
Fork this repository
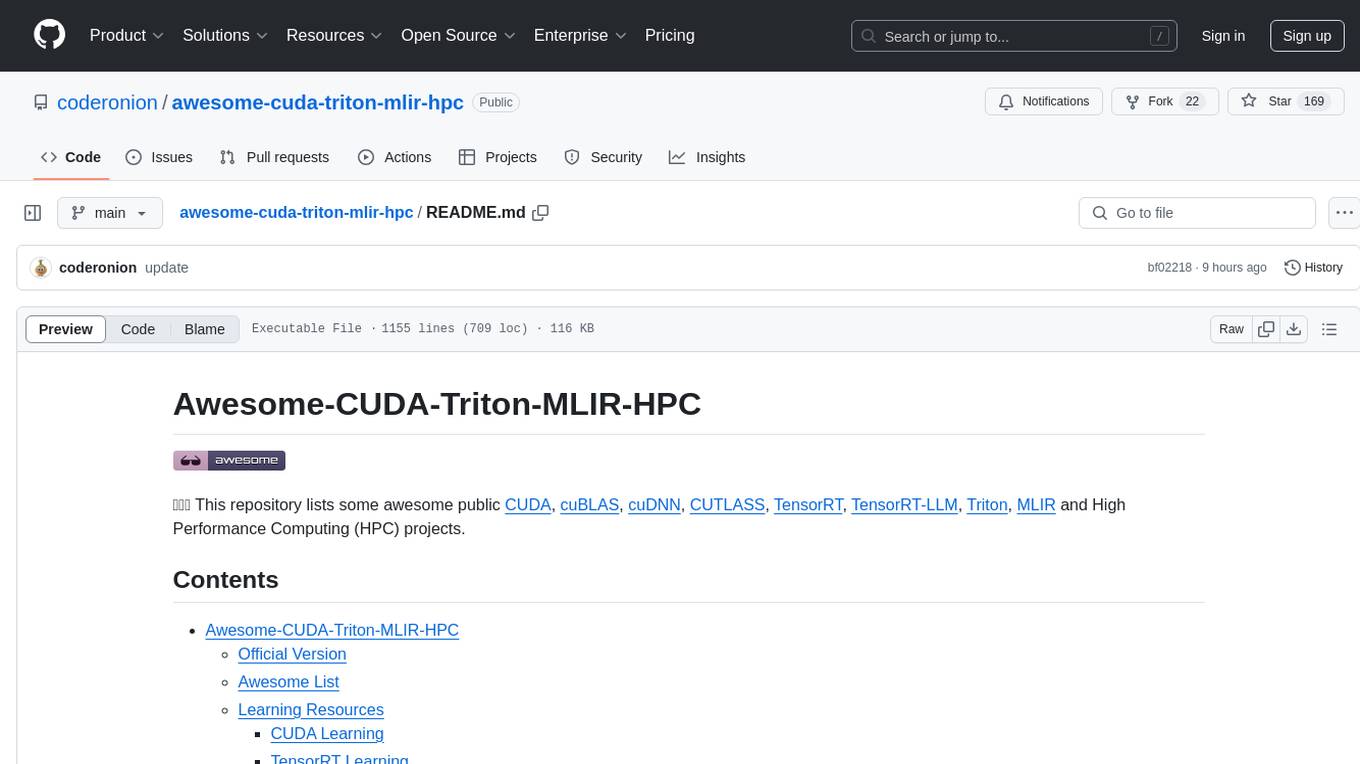(1164, 101)
